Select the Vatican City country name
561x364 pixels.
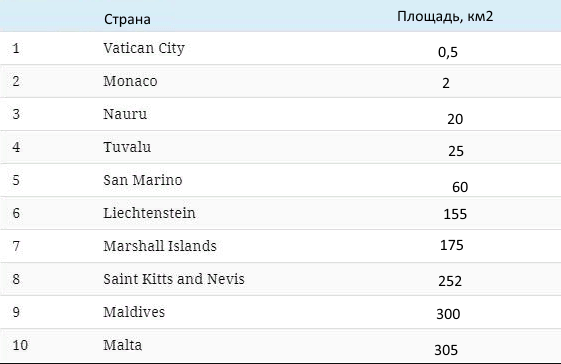(144, 48)
